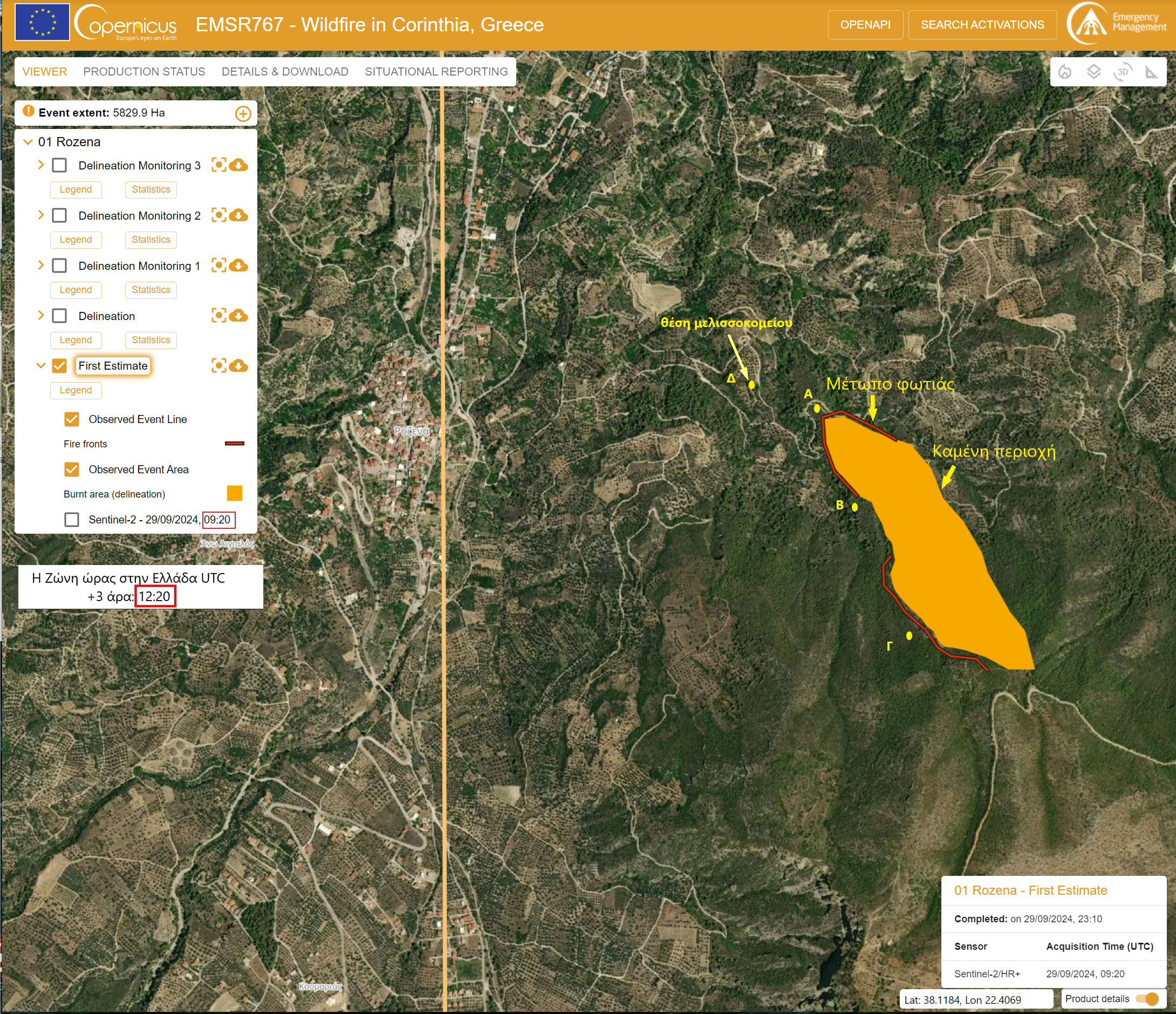This screenshot has width=1176, height=1014.
Task: Download the Delineation Monitoring 2 product
Action: (x=239, y=216)
